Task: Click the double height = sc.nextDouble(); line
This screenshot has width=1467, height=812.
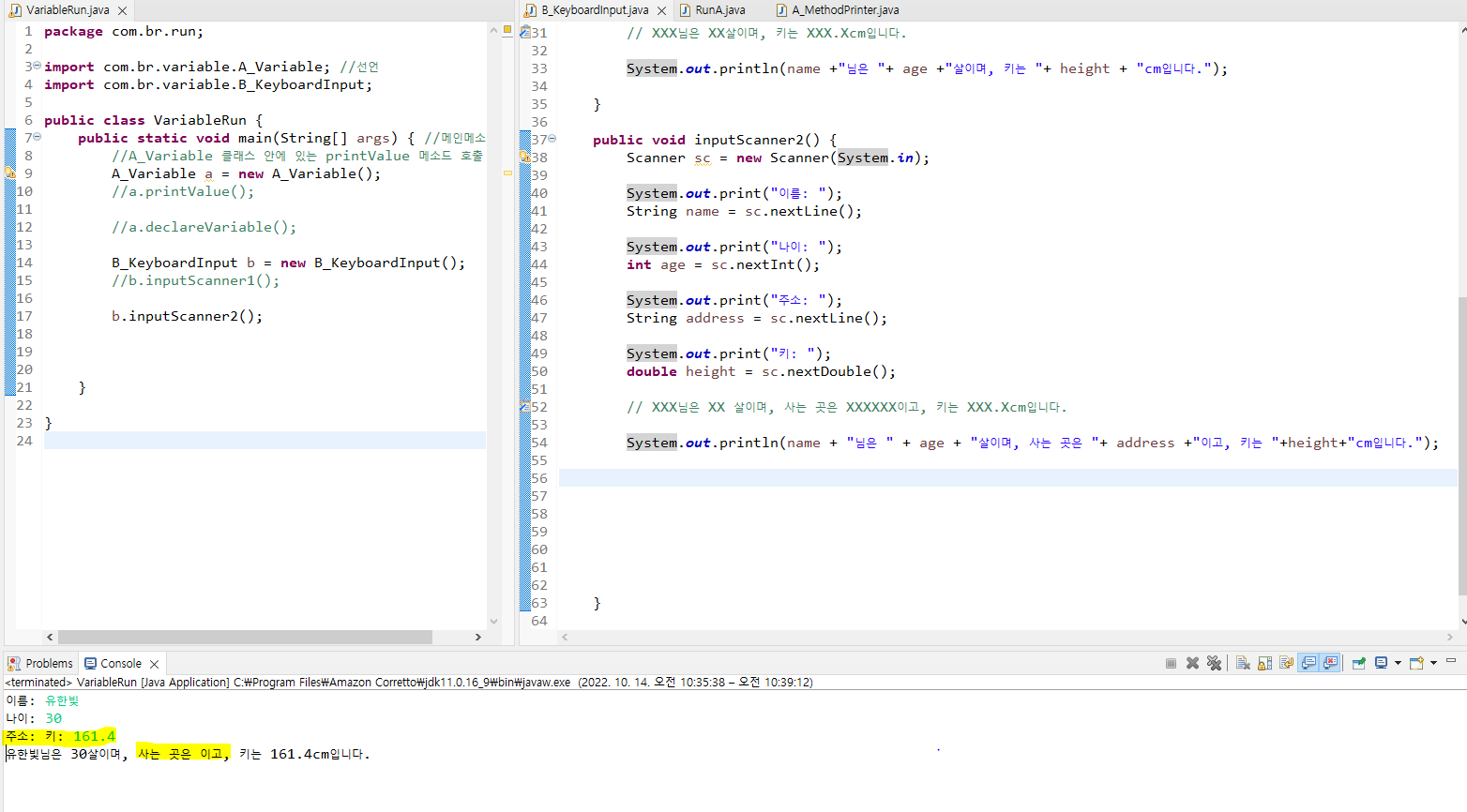Action: 761,371
